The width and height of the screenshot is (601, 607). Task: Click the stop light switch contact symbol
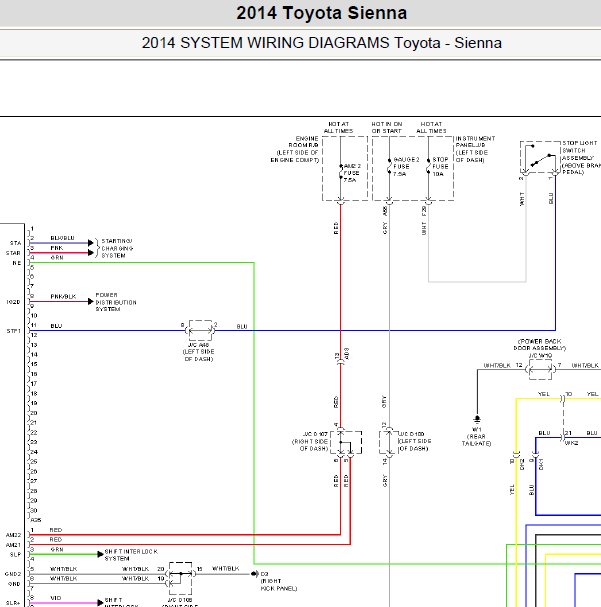coord(540,156)
